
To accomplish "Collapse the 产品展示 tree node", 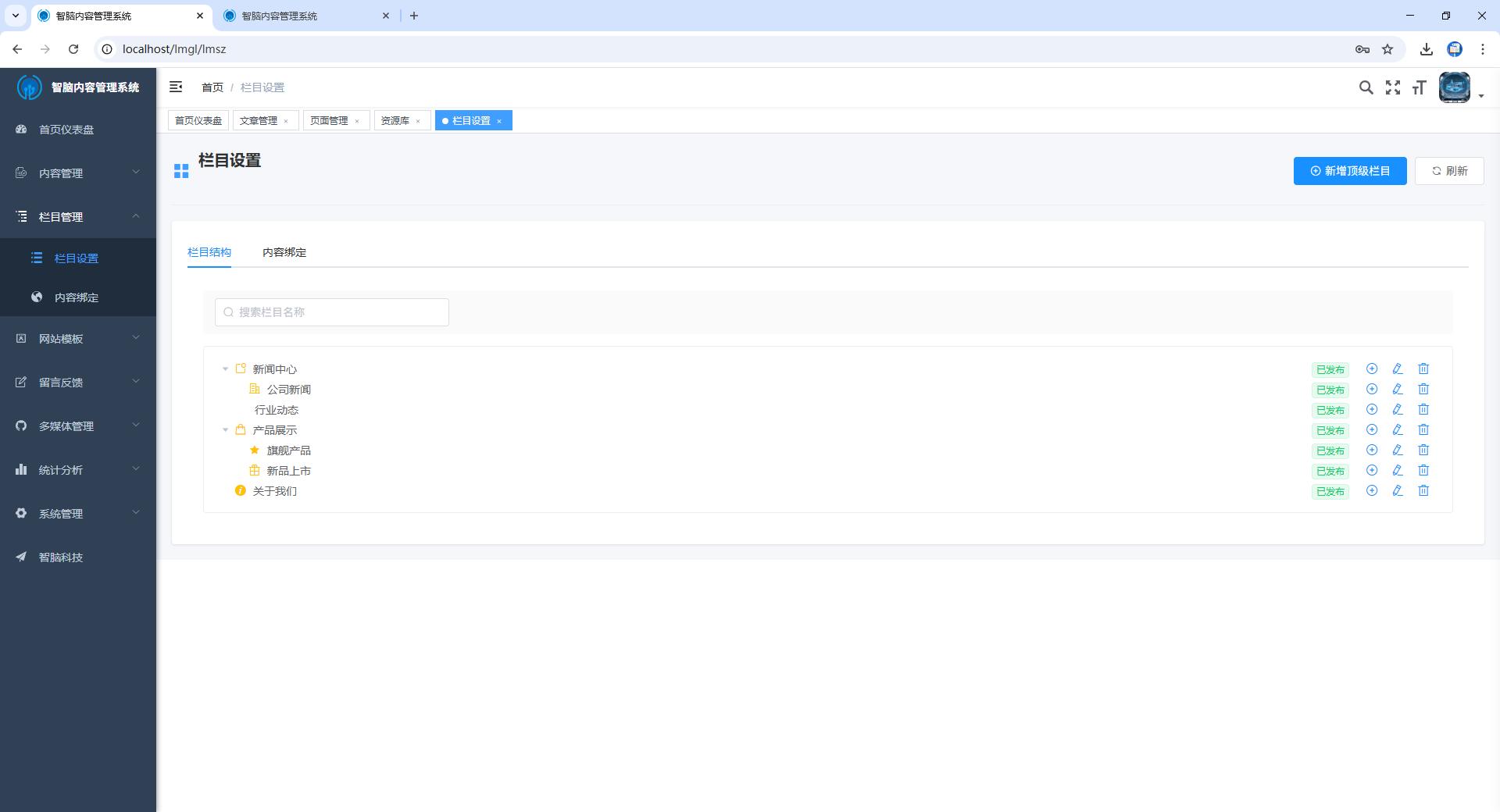I will click(225, 430).
